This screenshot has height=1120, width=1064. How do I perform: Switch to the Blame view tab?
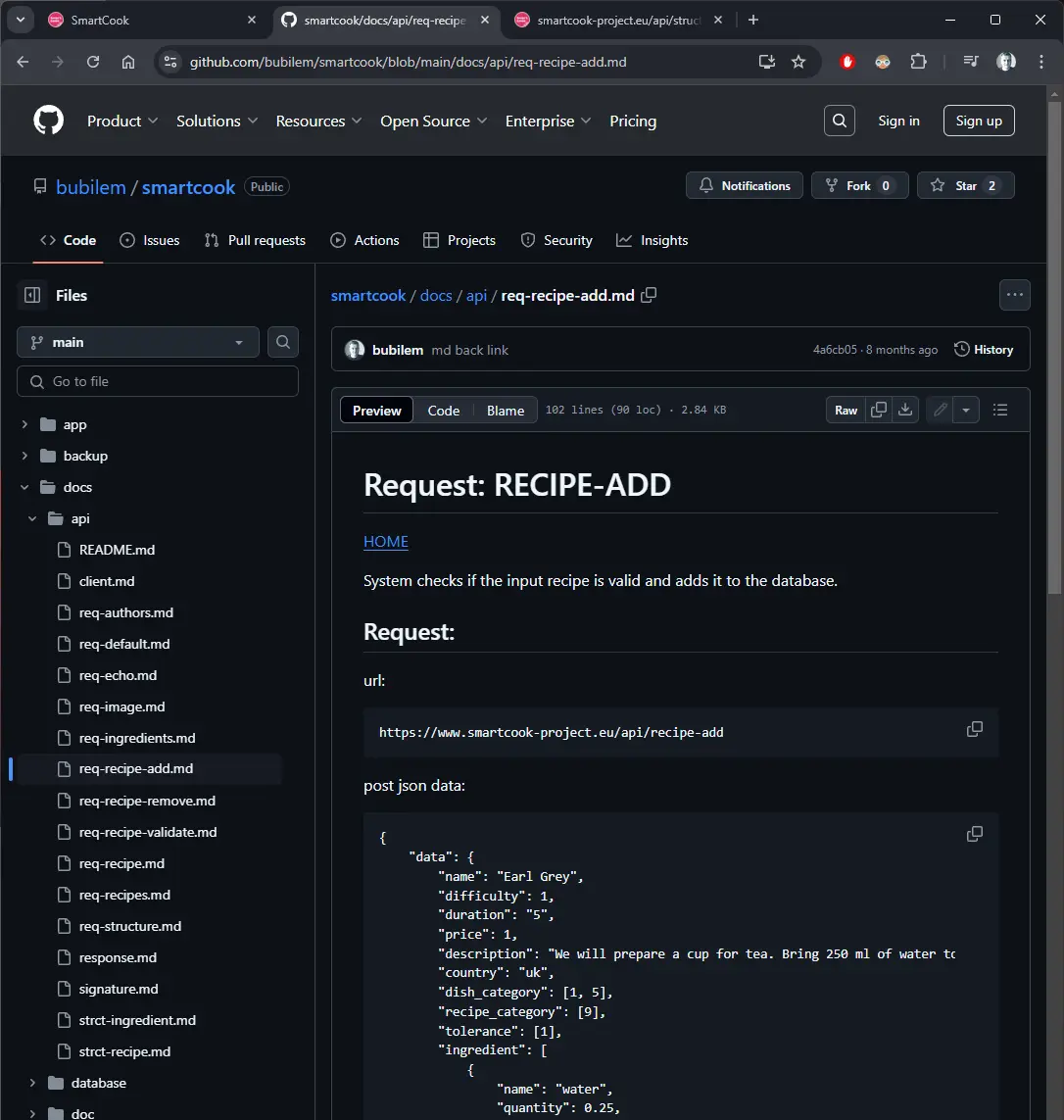tap(505, 410)
